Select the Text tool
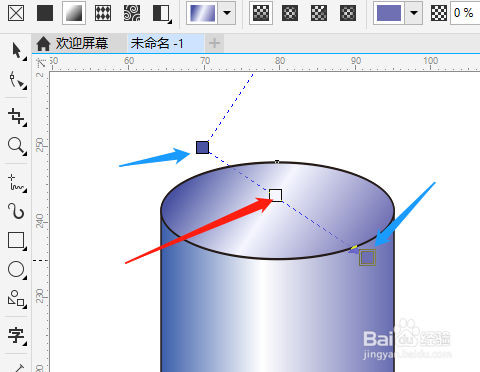 pos(17,335)
